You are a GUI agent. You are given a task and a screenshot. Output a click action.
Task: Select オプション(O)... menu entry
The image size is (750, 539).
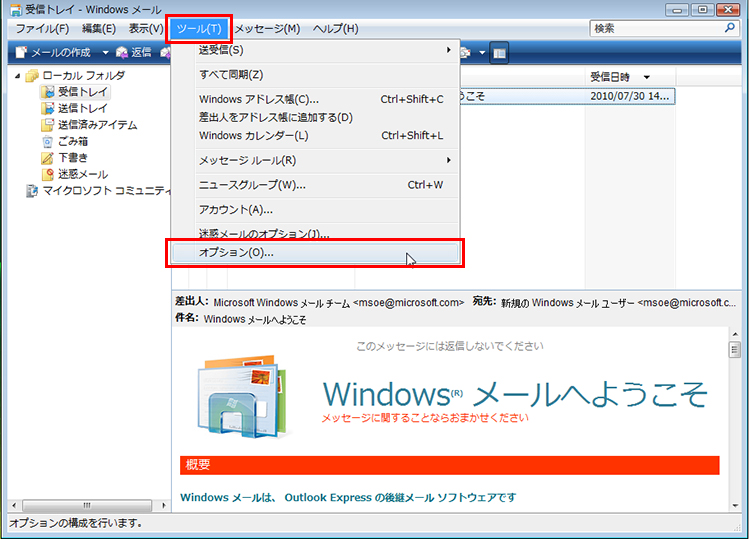tap(316, 253)
